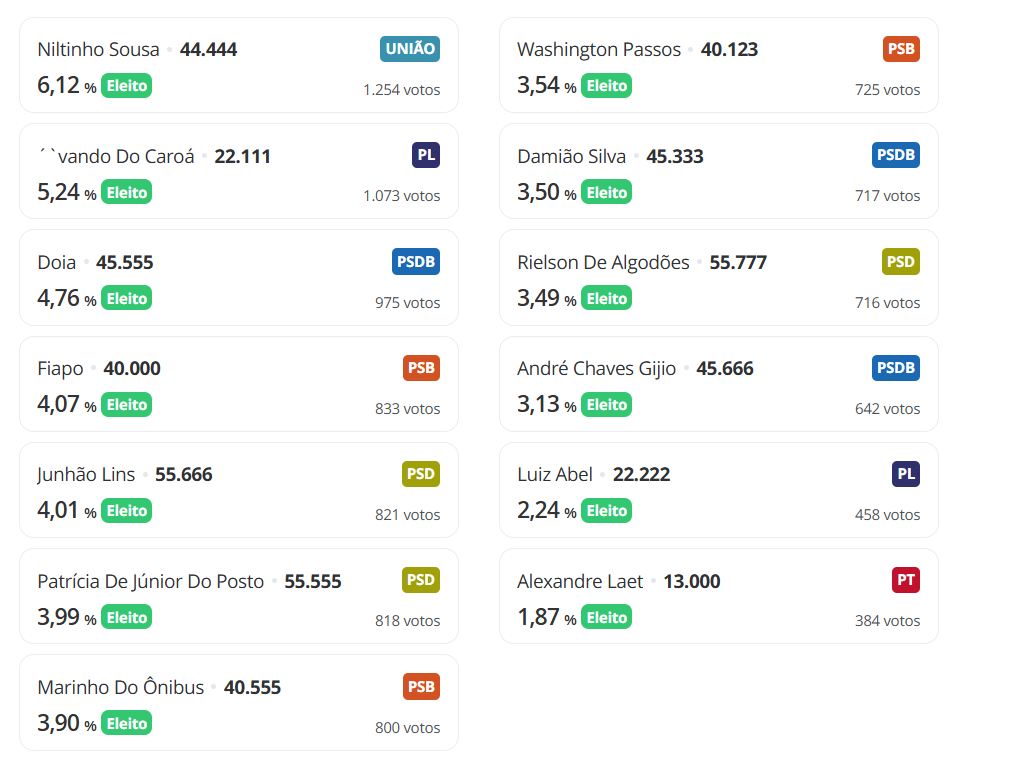Viewport: 1036px width, 762px height.
Task: Click the PSD badge for Junhão Lins
Action: (x=421, y=474)
